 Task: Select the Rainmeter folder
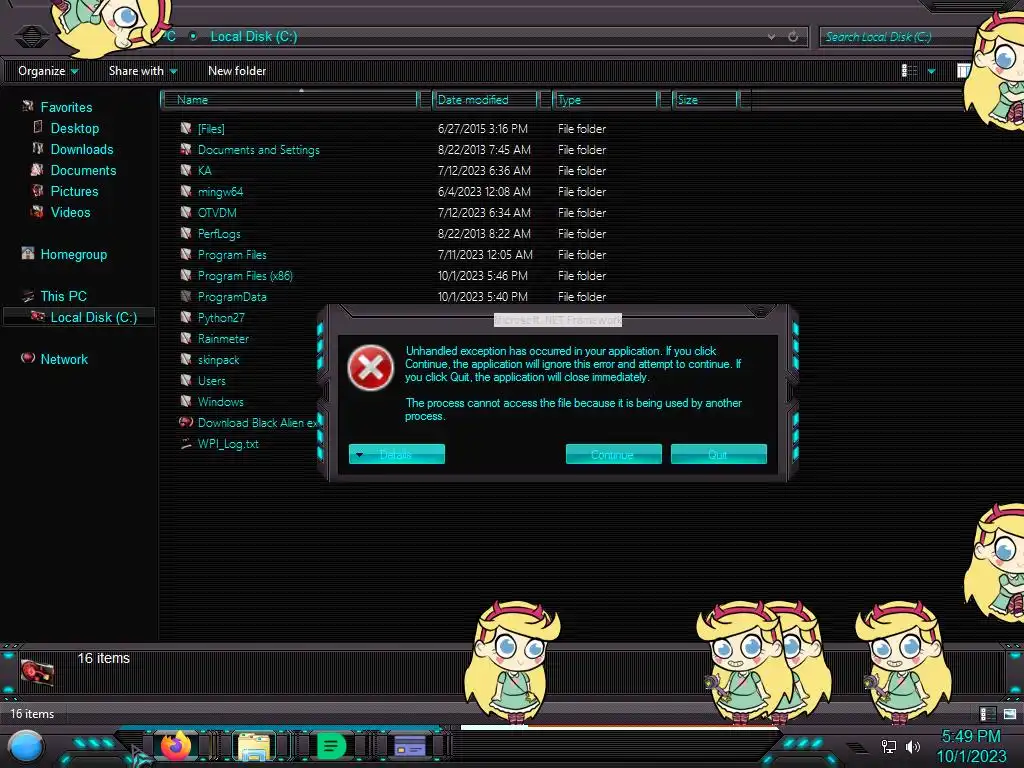coord(223,338)
